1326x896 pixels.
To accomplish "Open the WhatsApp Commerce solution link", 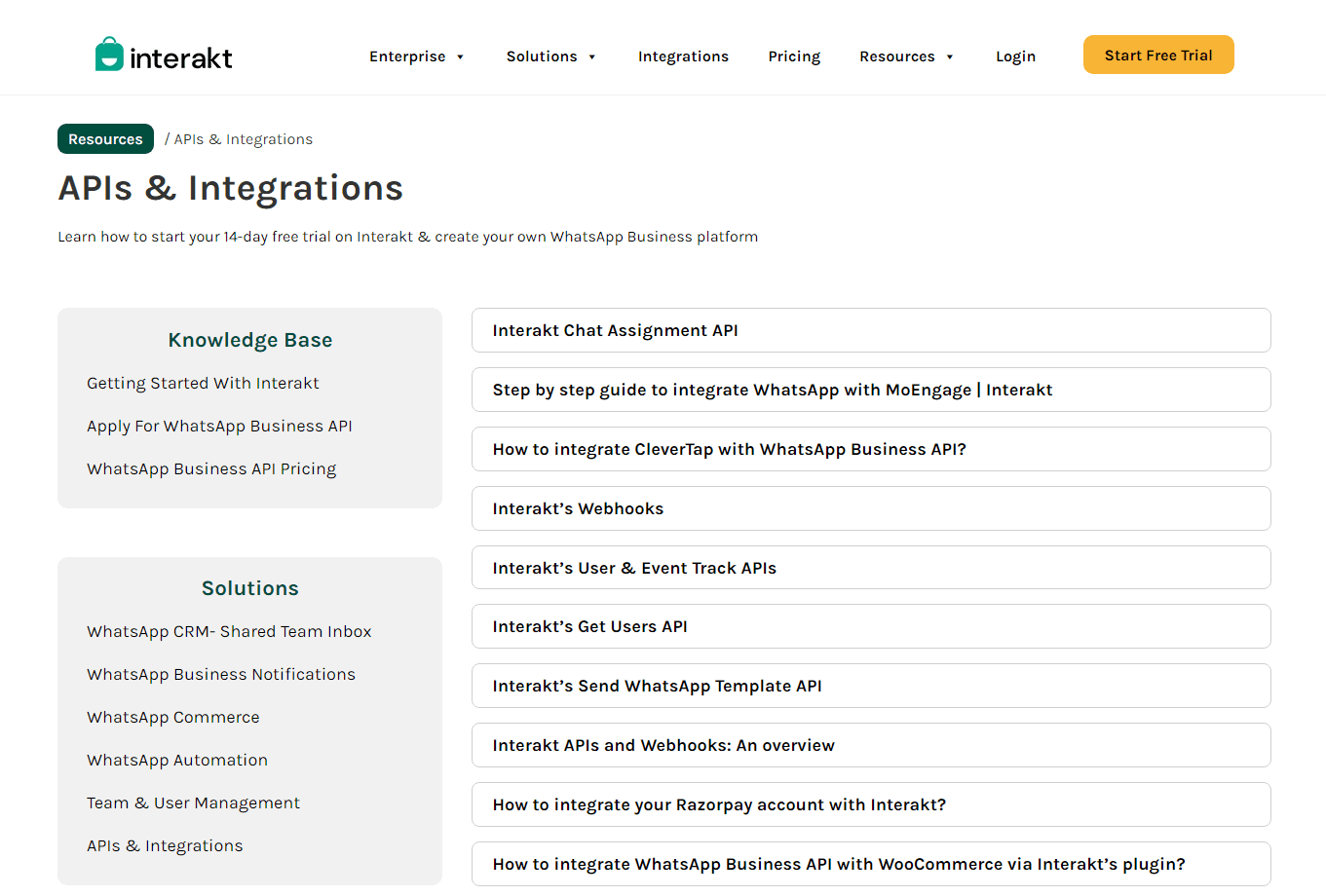I will tap(172, 717).
